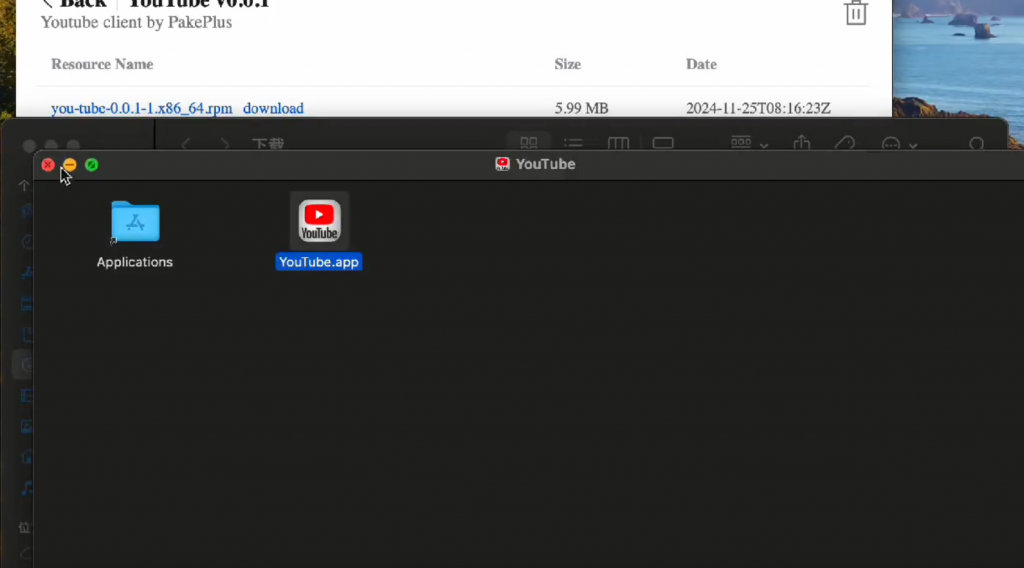Open the Applications folder shortcut
The width and height of the screenshot is (1024, 568).
pos(135,222)
